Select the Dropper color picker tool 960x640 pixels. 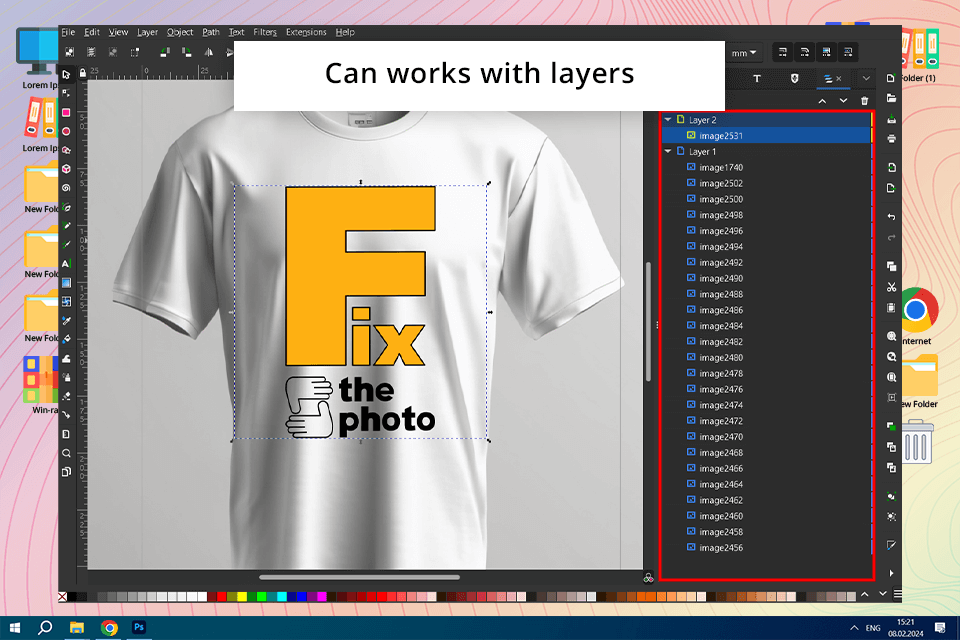click(66, 320)
